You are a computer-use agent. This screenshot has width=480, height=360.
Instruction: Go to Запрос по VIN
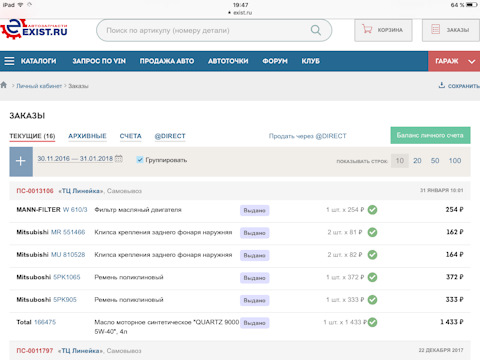(99, 61)
